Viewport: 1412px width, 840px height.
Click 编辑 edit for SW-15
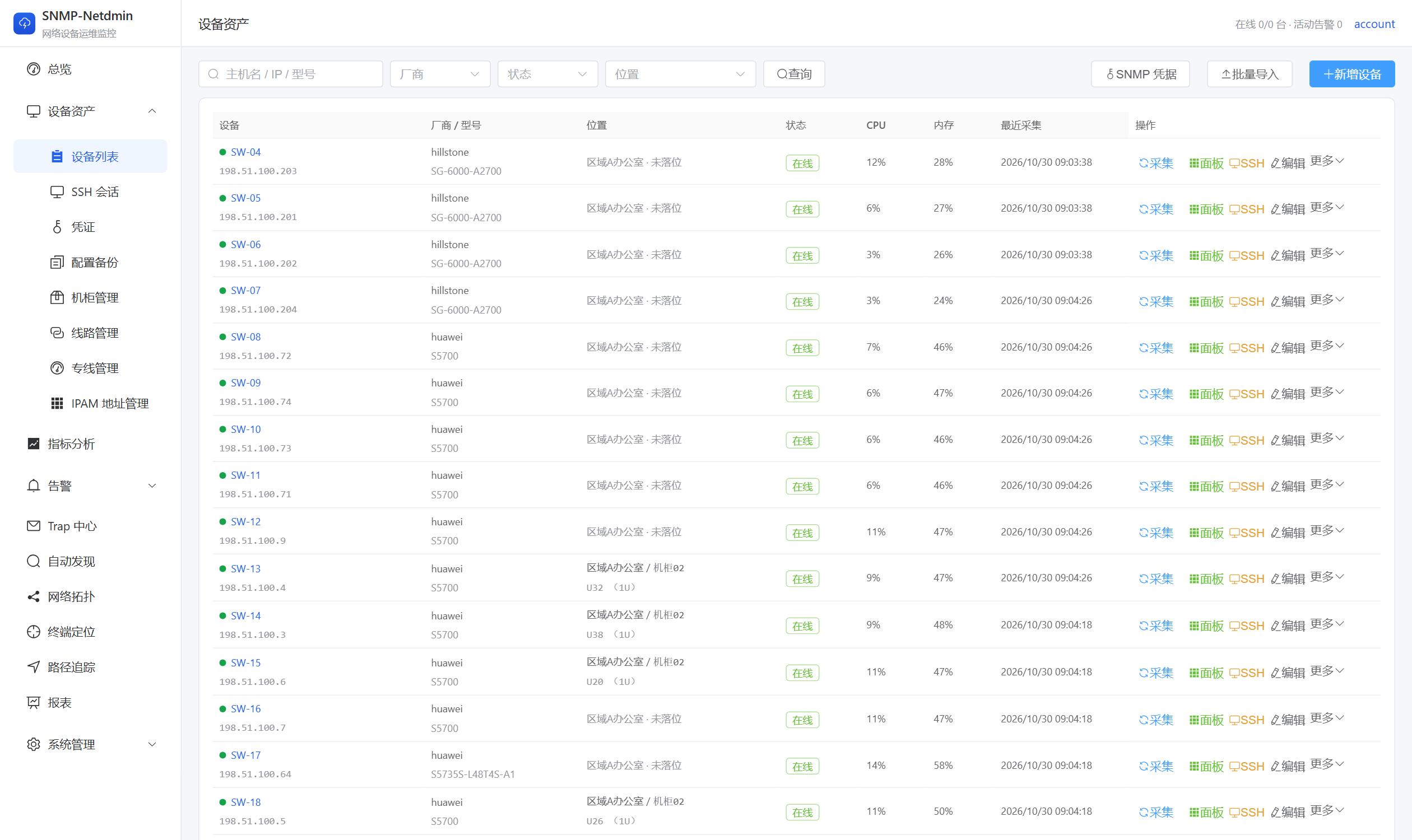coord(1288,673)
